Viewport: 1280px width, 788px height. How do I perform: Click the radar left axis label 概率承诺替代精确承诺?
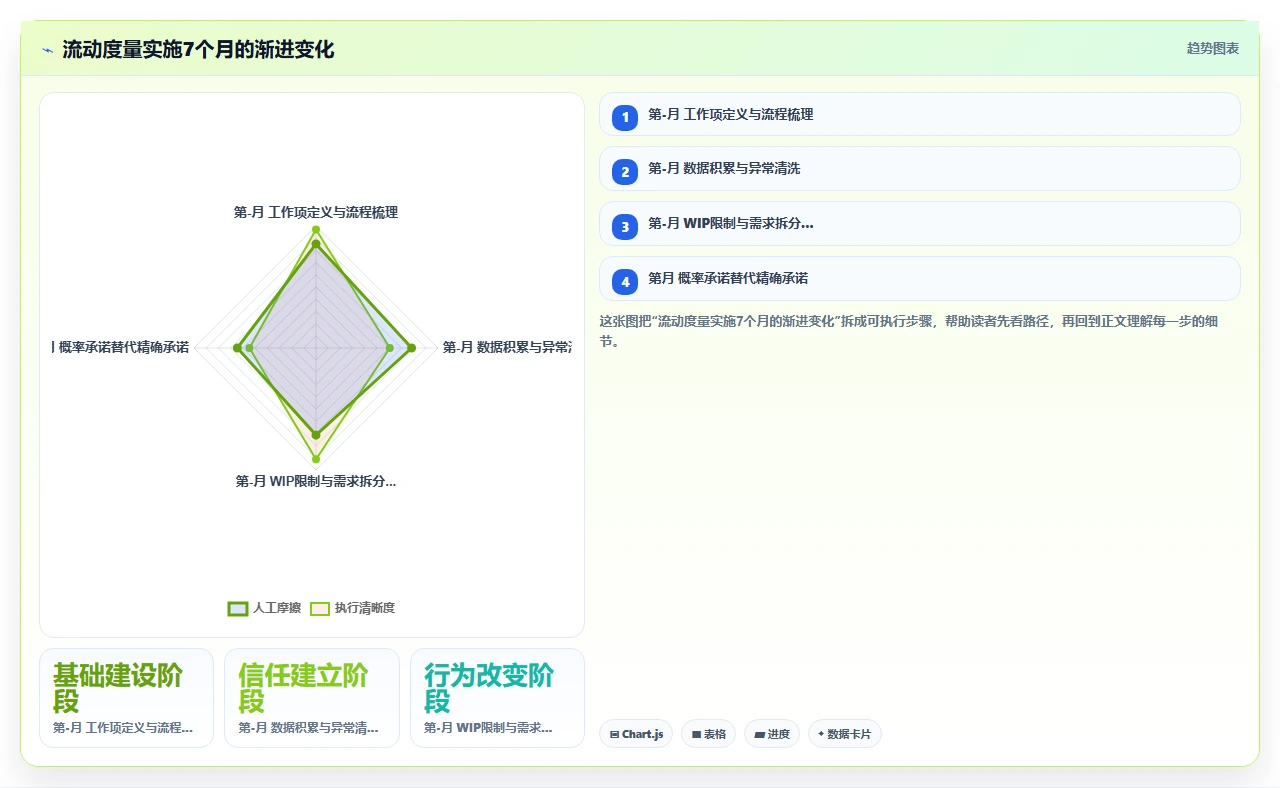tap(120, 347)
